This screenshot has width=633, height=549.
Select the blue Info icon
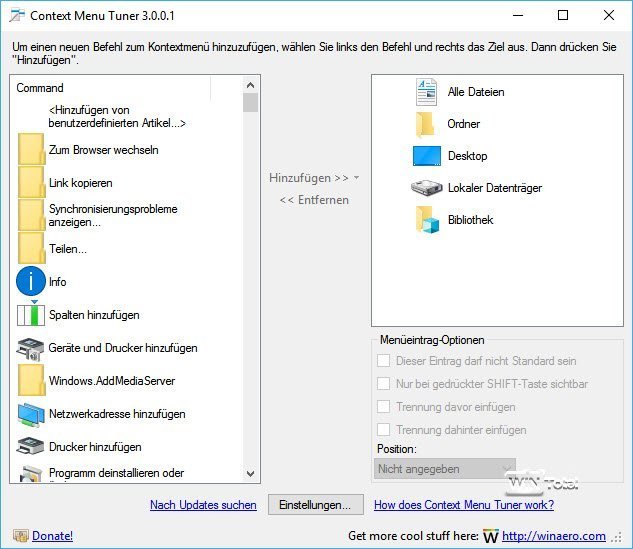31,282
